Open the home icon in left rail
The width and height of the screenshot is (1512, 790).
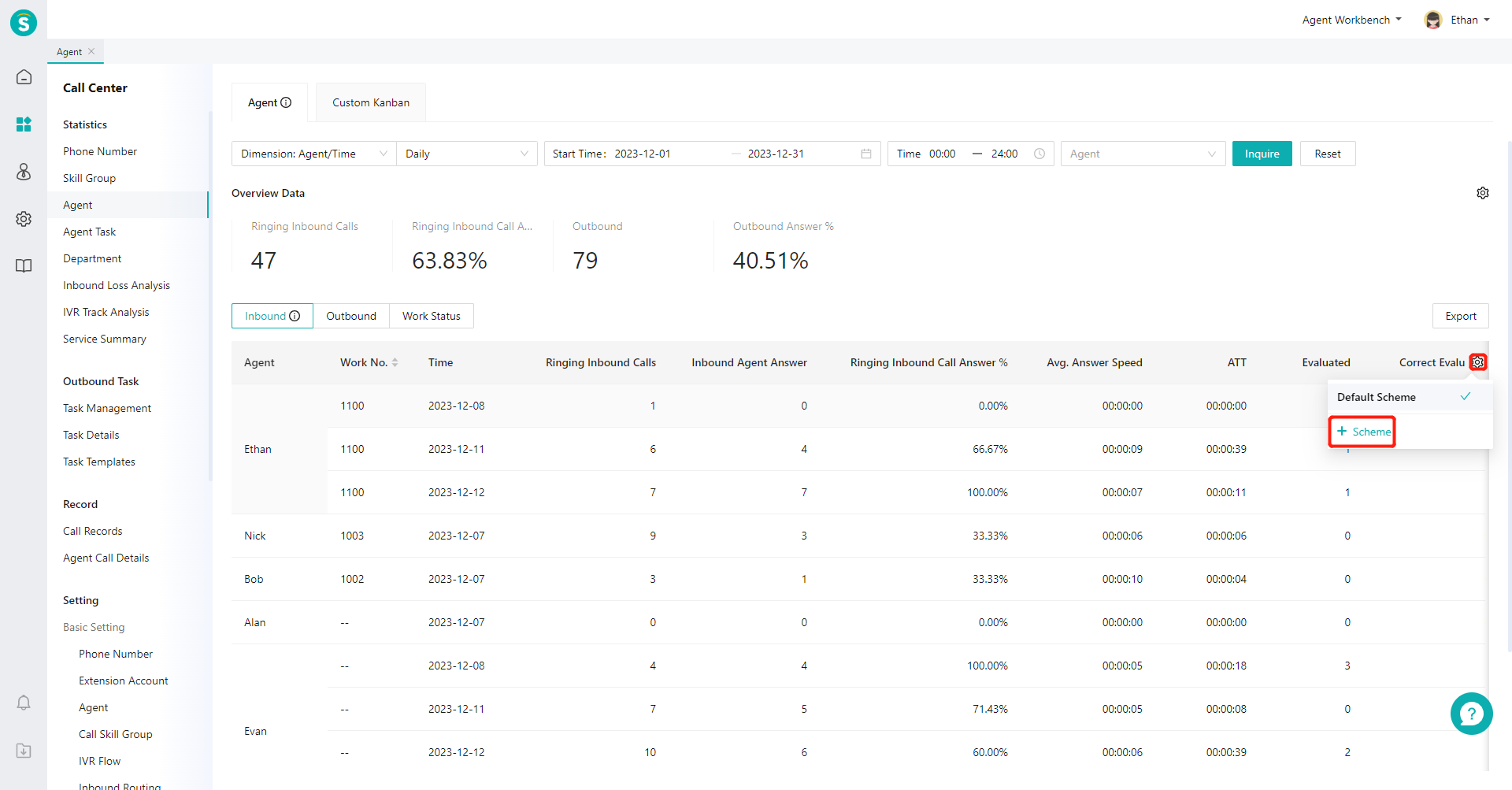pos(24,77)
